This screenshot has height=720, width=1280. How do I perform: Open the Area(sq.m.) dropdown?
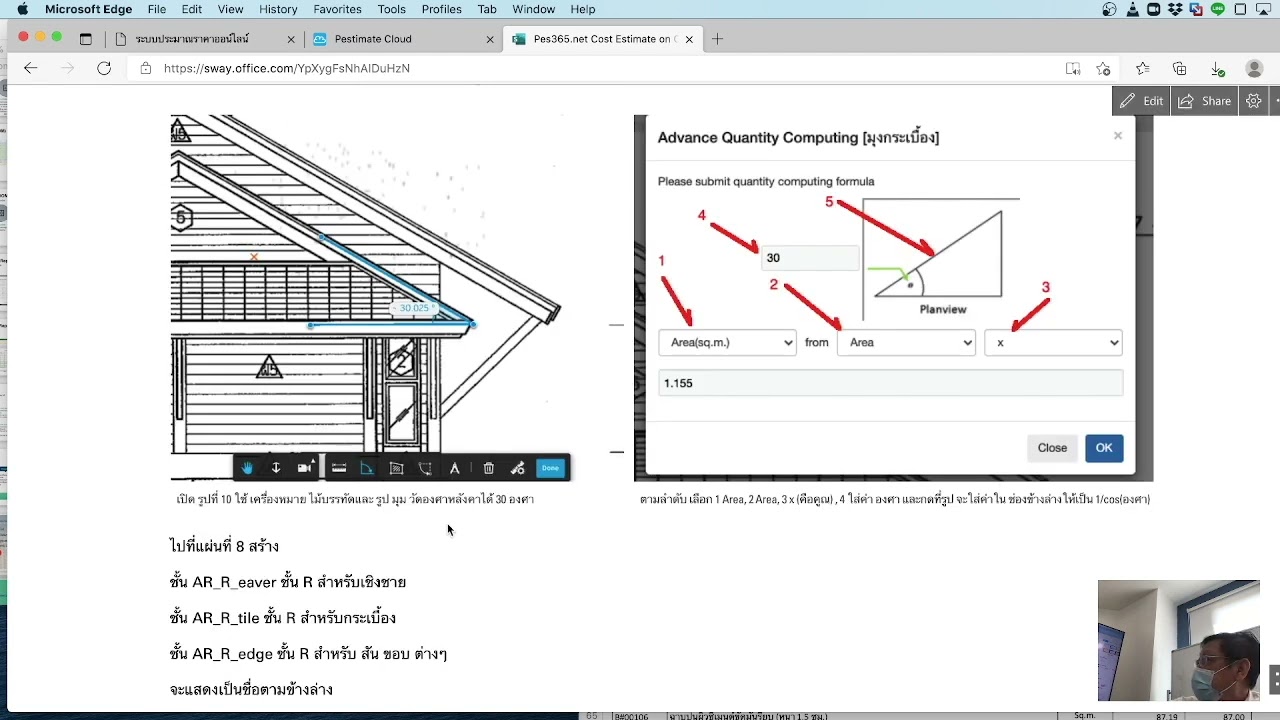(x=727, y=342)
